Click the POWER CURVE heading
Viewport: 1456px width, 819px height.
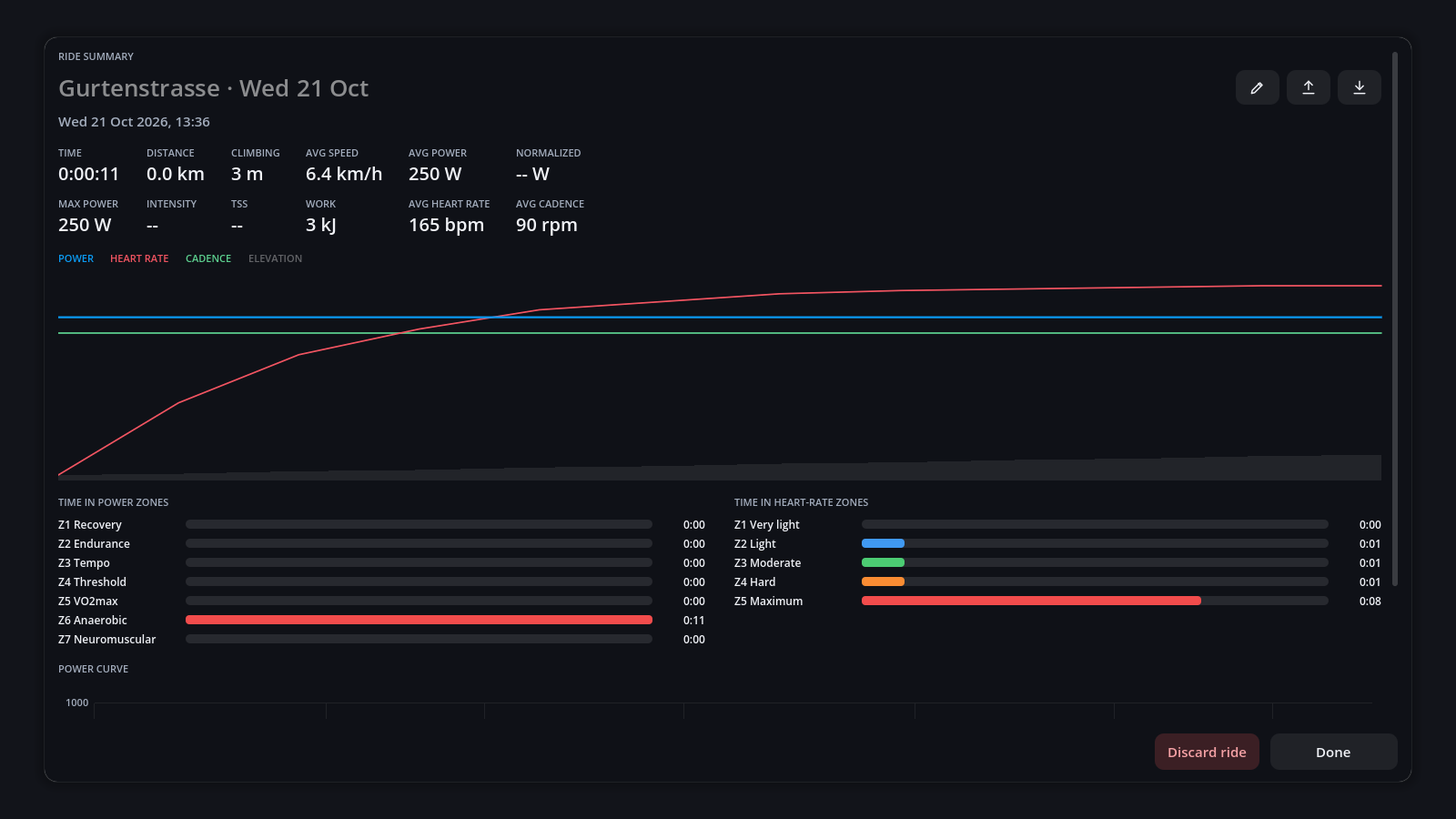[x=94, y=669]
